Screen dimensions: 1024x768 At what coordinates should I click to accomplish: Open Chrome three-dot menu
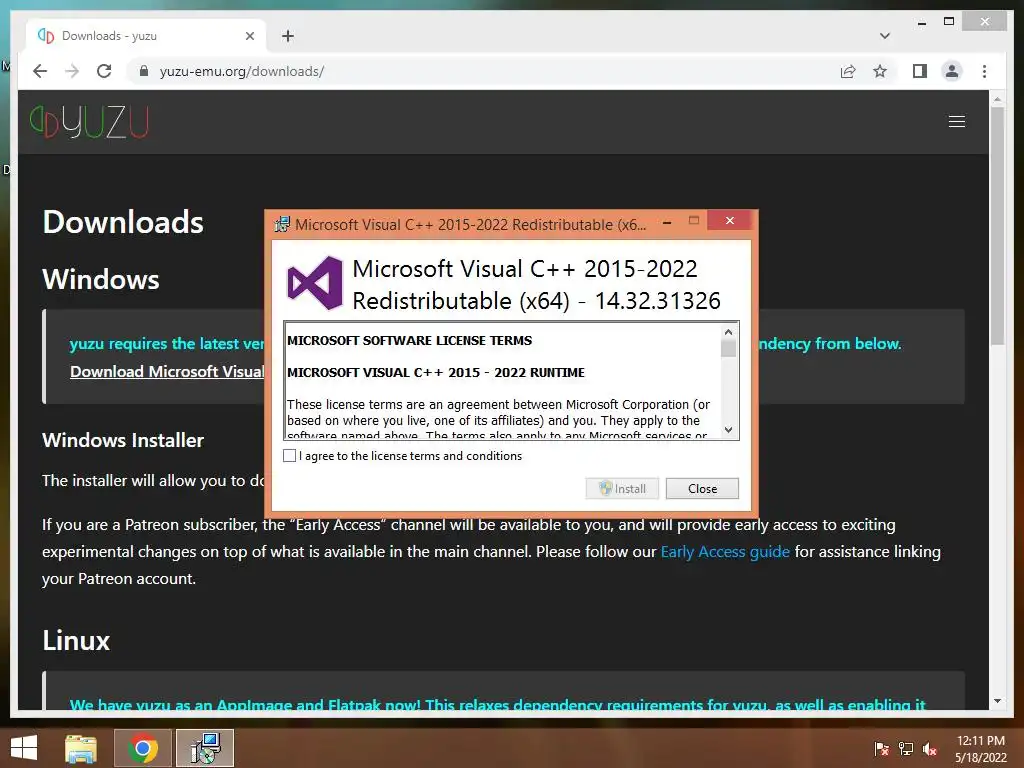[984, 71]
